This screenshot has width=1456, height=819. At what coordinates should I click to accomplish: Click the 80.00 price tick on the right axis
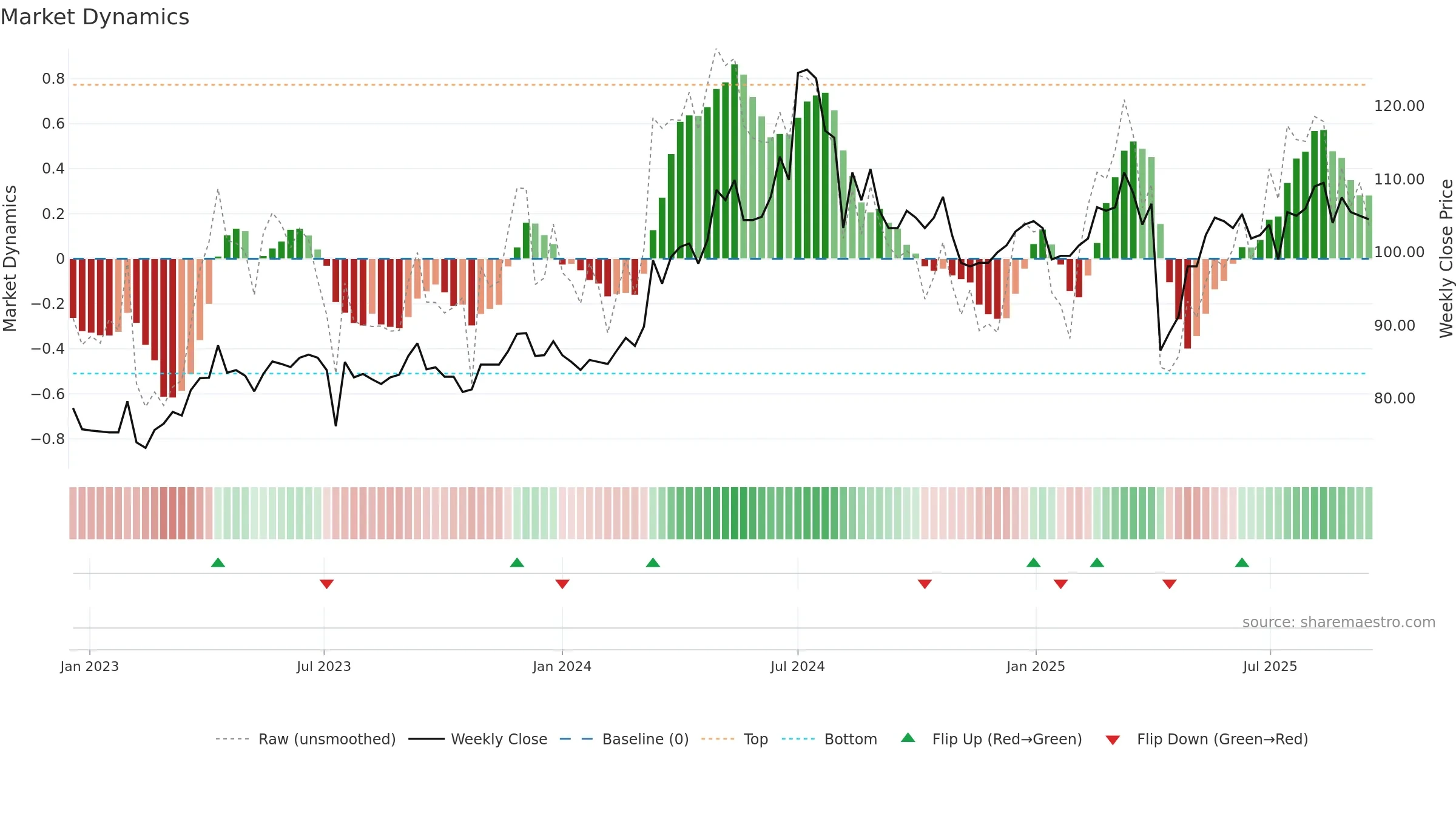1395,399
